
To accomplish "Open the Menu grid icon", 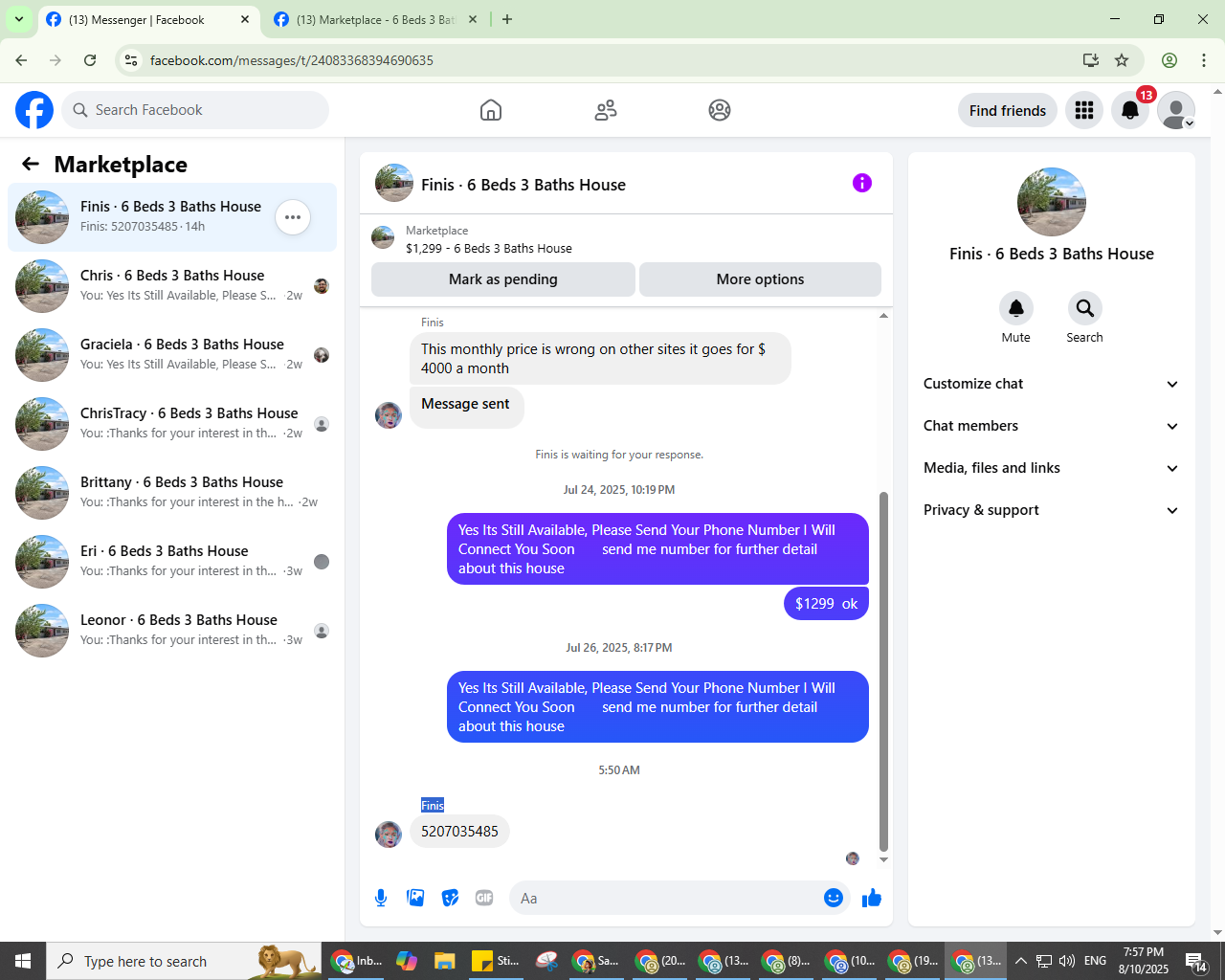I will 1084,110.
